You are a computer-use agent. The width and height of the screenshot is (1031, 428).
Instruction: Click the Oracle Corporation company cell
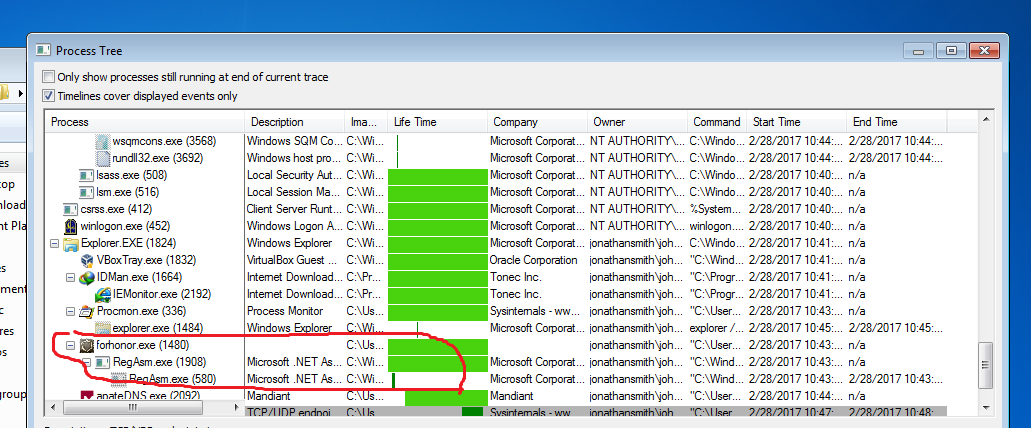[535, 260]
